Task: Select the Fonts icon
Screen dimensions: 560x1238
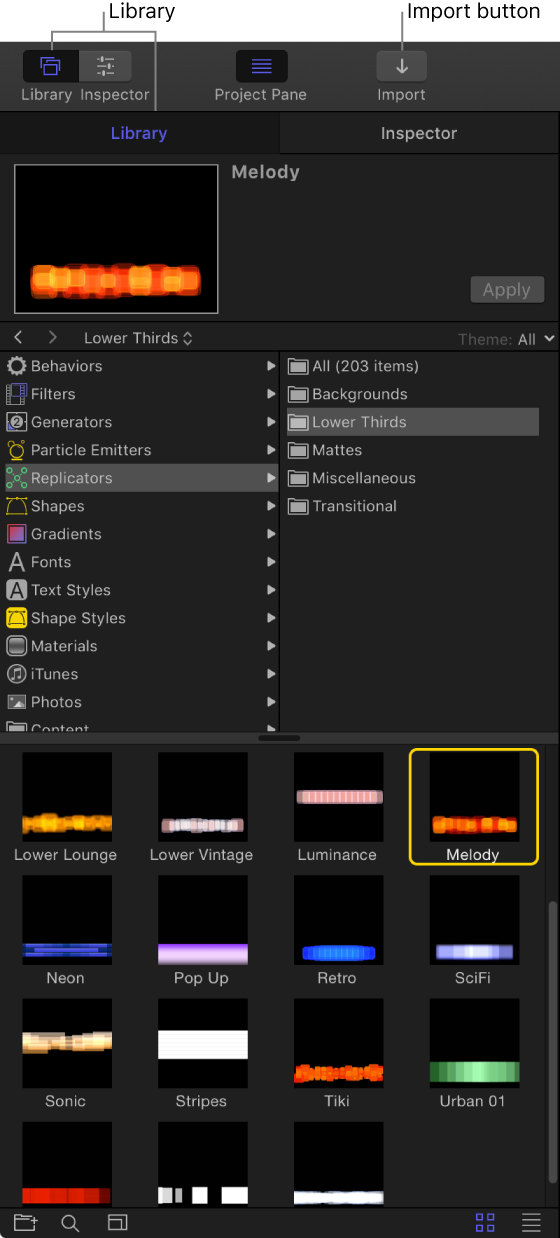Action: 16,562
